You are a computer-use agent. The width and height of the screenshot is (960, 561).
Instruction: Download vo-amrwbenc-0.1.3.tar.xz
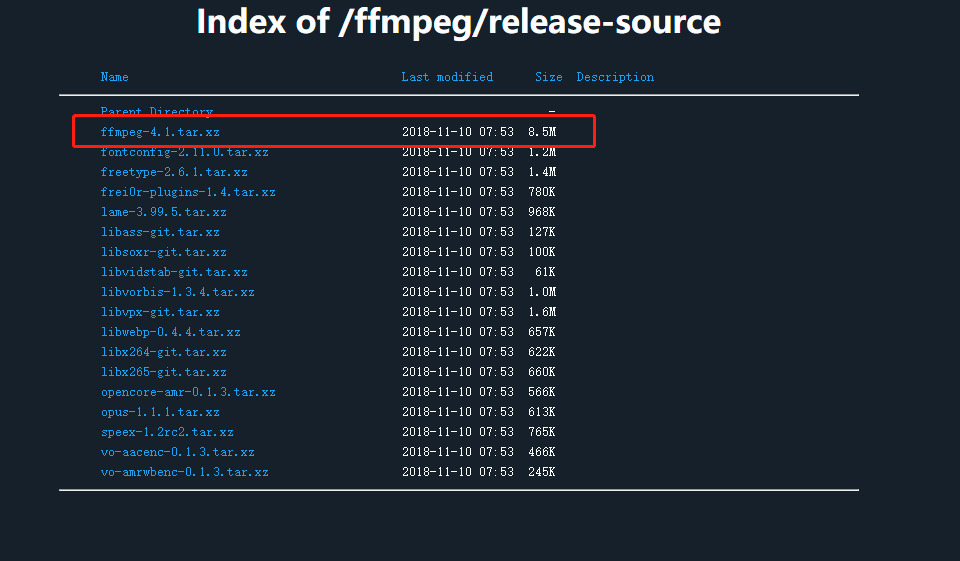pos(184,472)
